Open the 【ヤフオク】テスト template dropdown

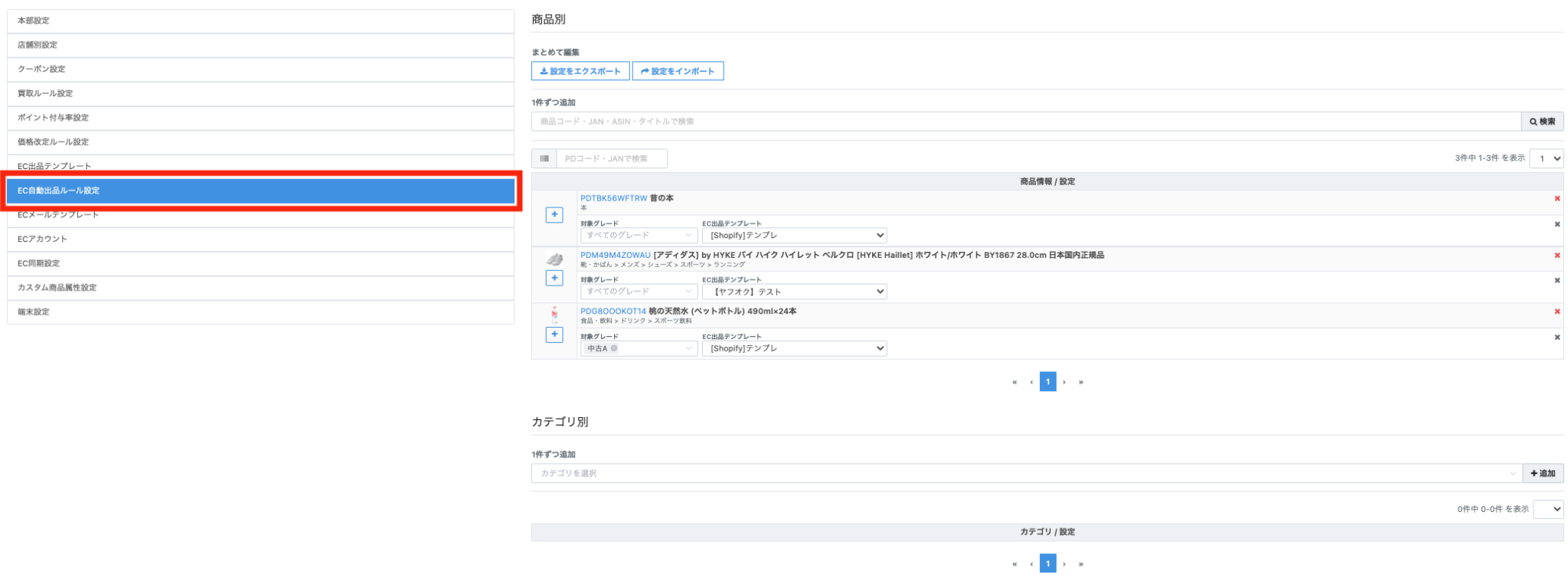(795, 292)
